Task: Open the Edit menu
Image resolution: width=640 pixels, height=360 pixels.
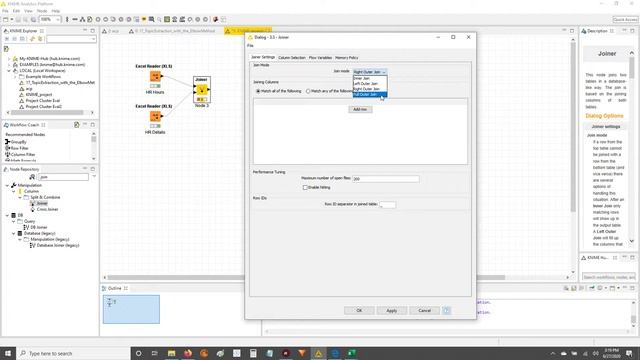Action: [x=16, y=11]
